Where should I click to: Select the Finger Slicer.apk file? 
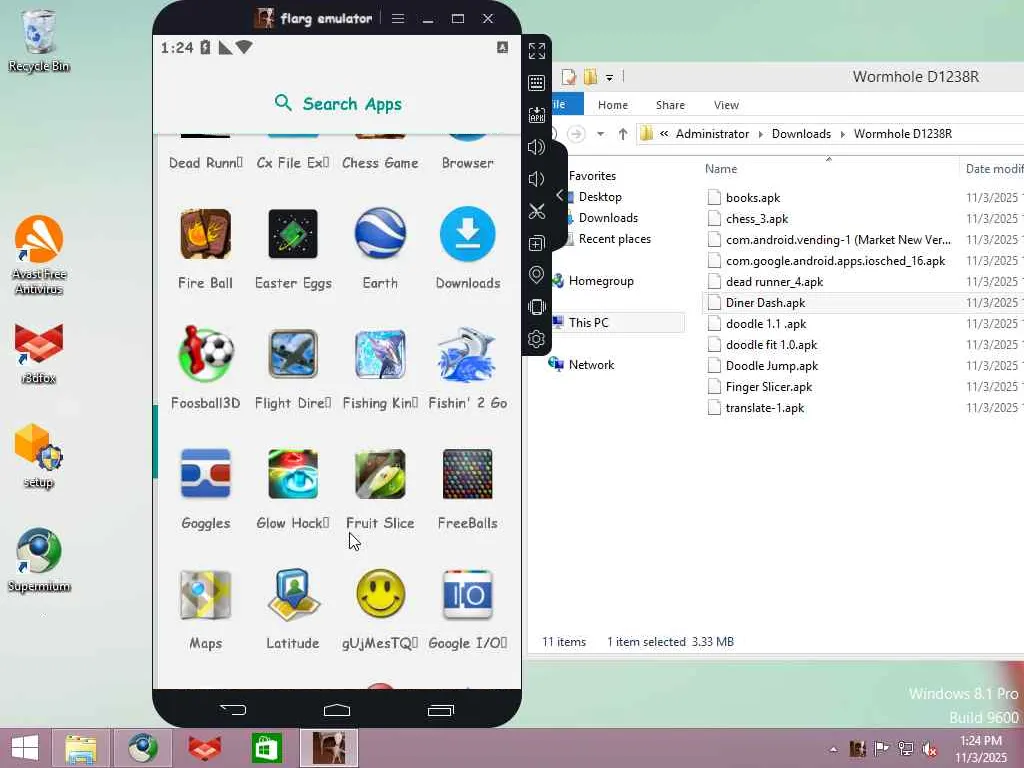[769, 387]
